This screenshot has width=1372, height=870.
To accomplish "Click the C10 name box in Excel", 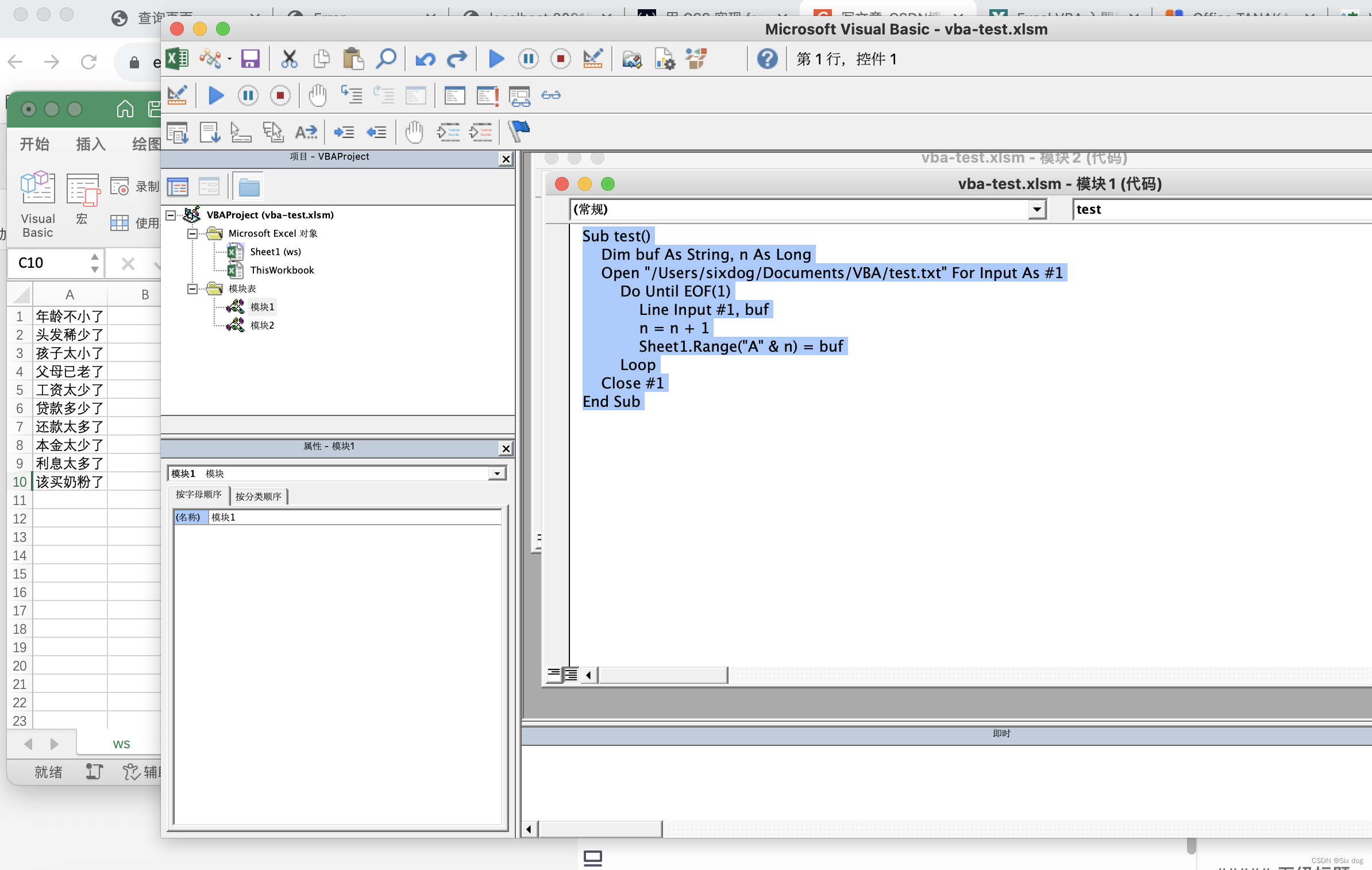I will click(49, 263).
